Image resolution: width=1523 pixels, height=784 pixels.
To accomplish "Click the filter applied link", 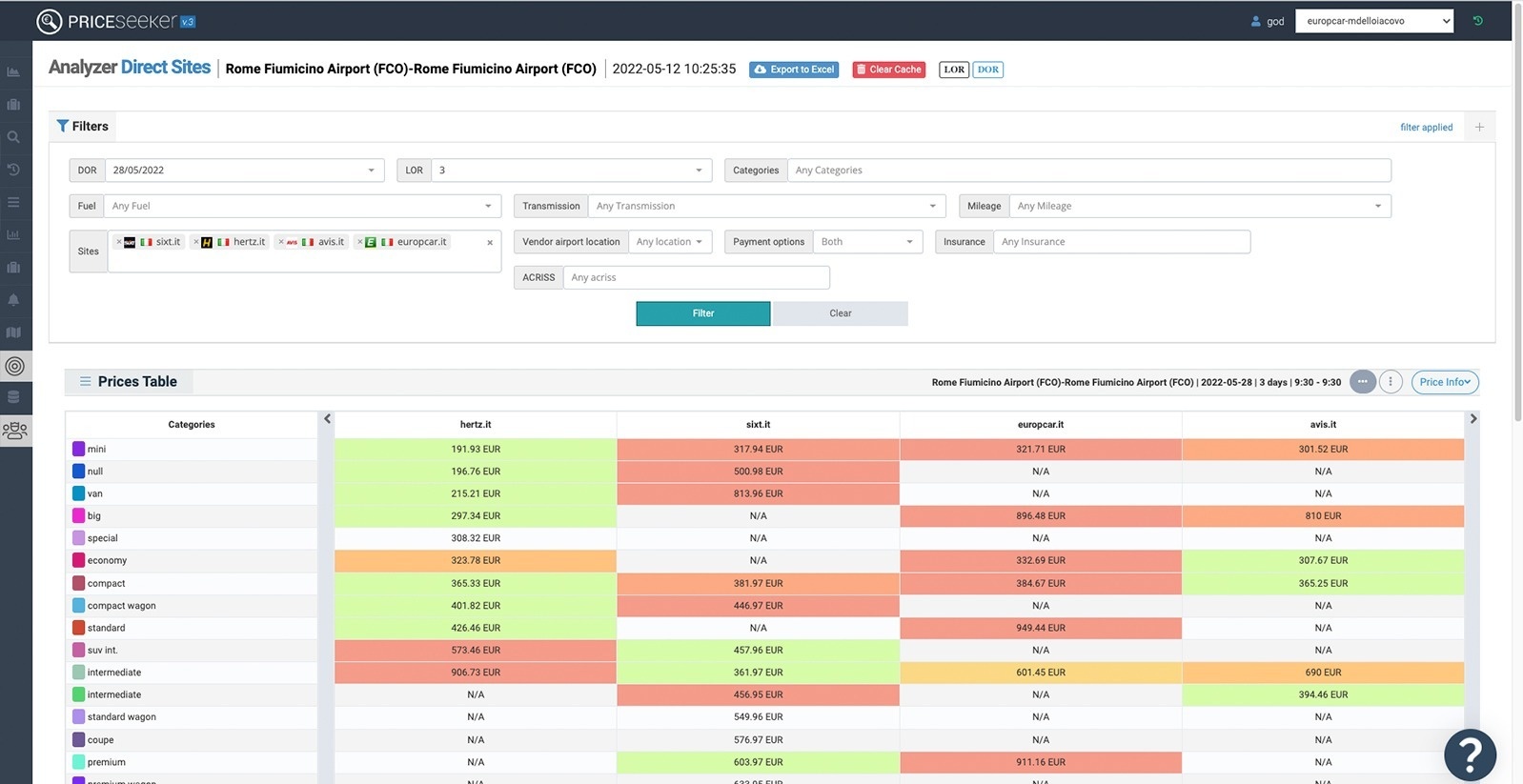I will click(1426, 127).
